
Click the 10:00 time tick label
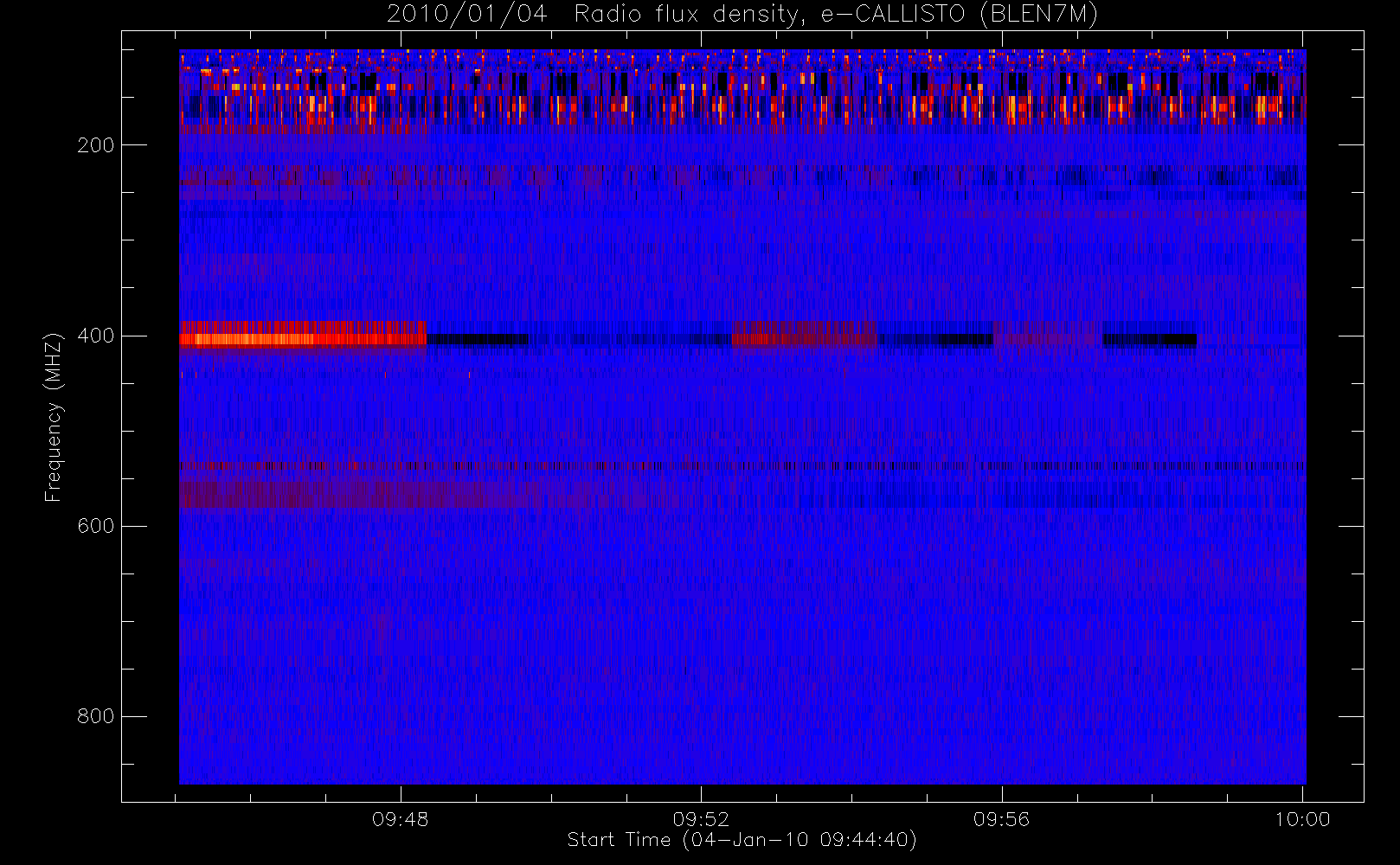[1302, 819]
